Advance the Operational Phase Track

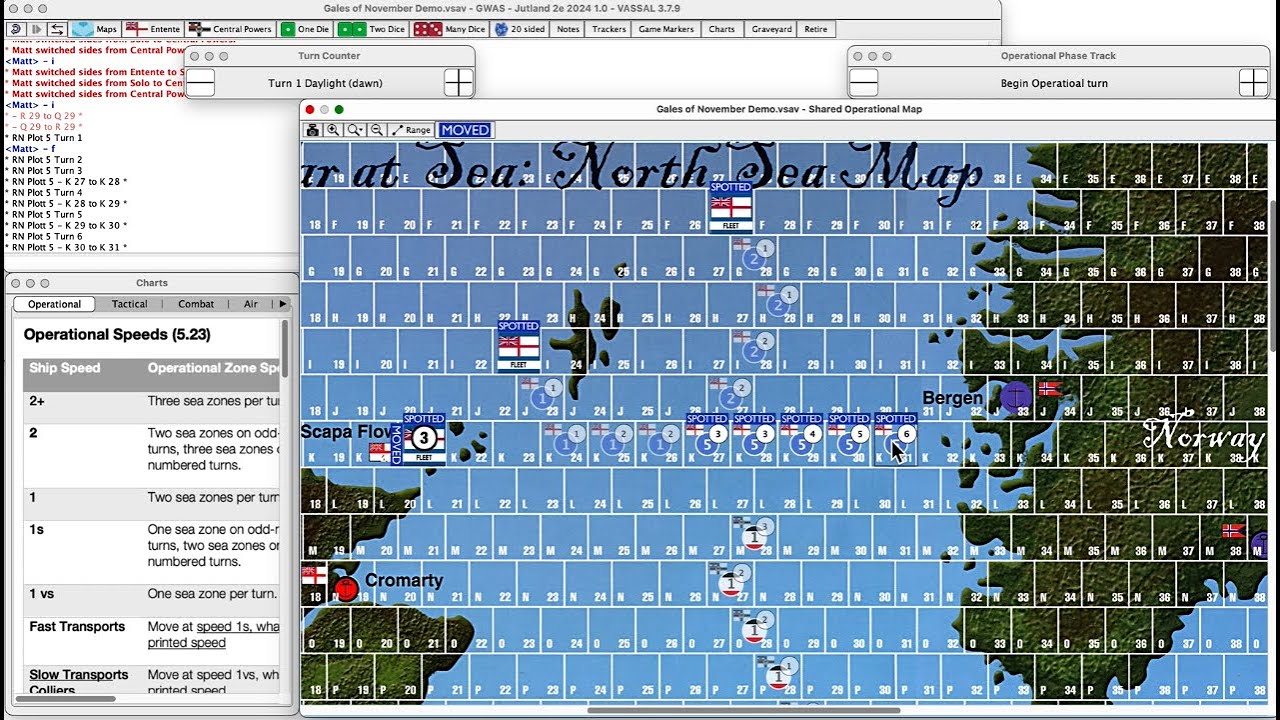pos(1253,83)
